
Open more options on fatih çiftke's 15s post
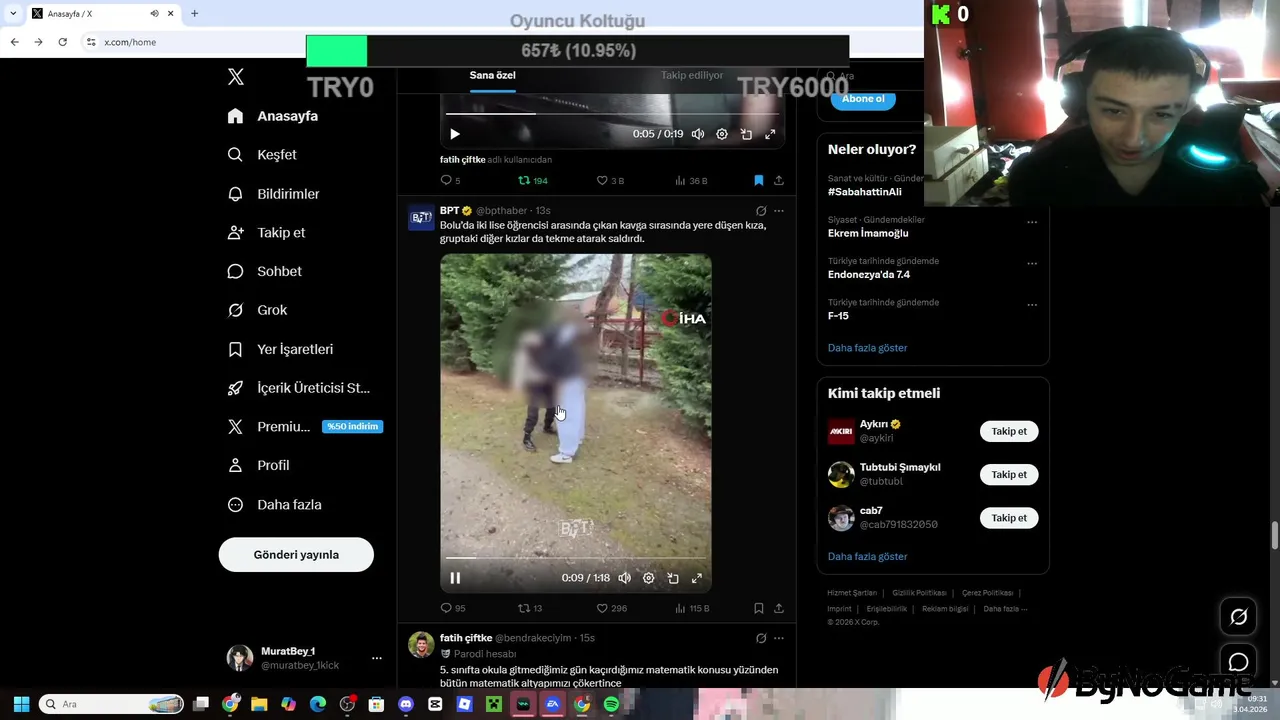[779, 638]
